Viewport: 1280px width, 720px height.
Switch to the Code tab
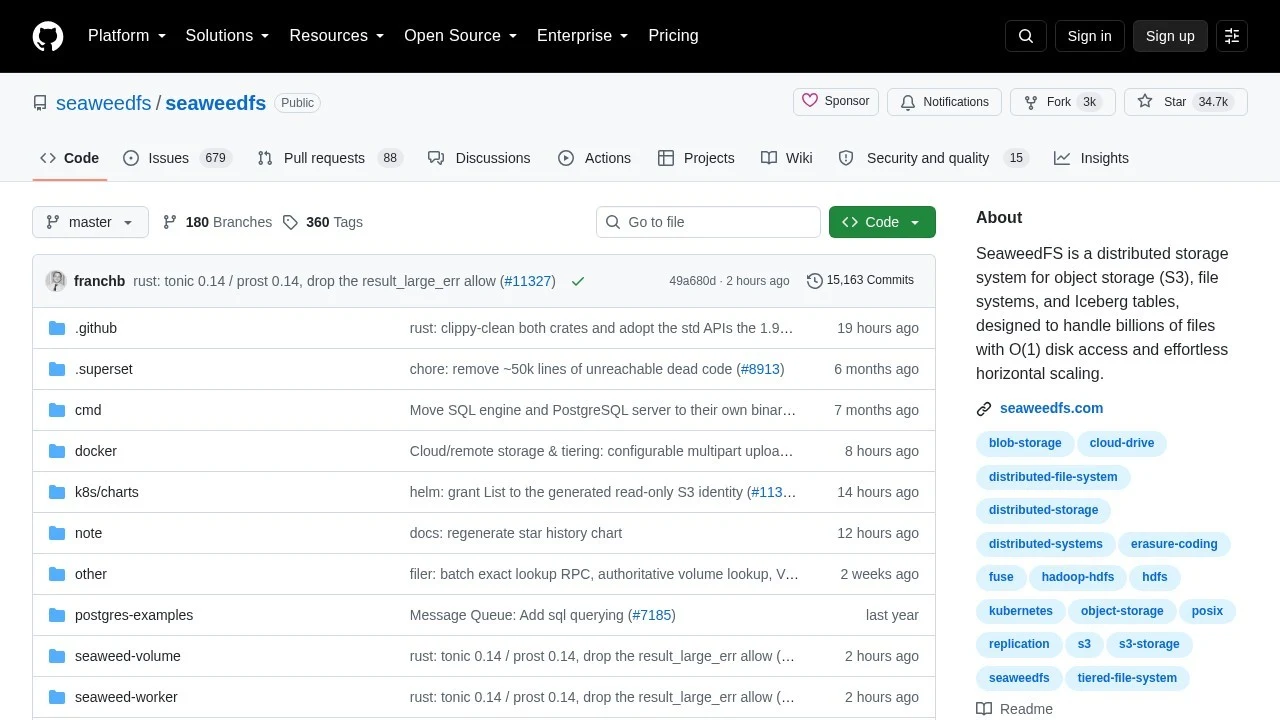coord(70,158)
